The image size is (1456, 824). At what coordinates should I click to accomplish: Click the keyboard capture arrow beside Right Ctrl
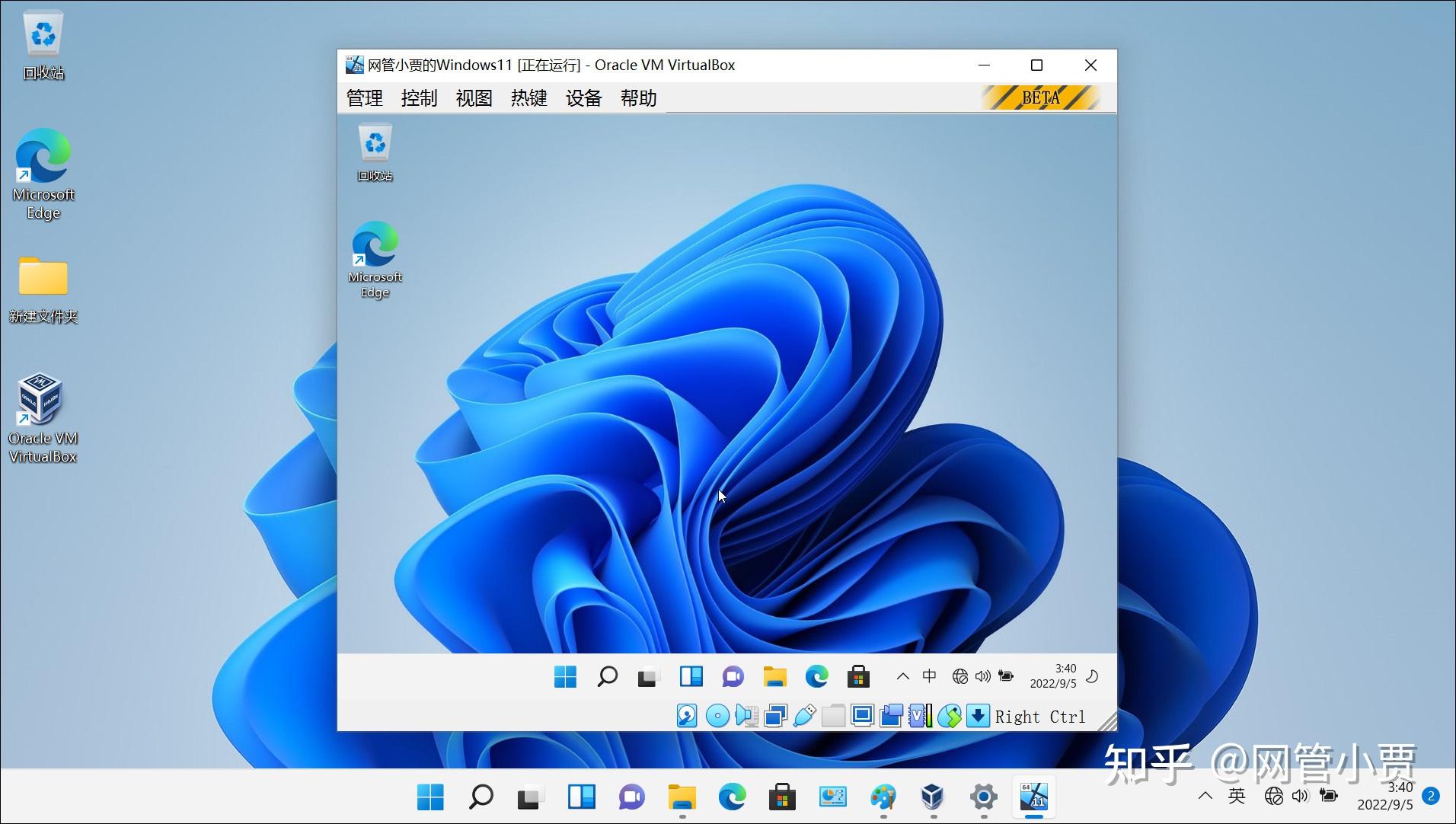point(978,716)
